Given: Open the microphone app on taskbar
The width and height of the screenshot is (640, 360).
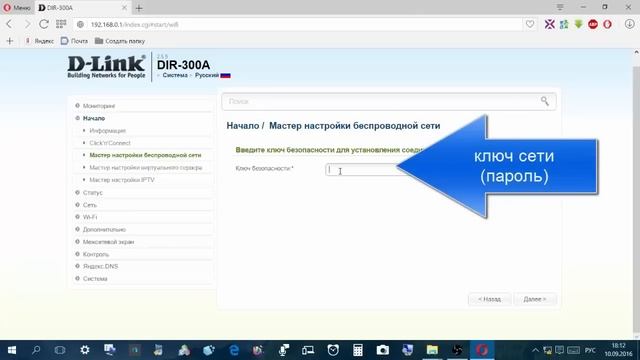Looking at the screenshot, I should point(283,350).
